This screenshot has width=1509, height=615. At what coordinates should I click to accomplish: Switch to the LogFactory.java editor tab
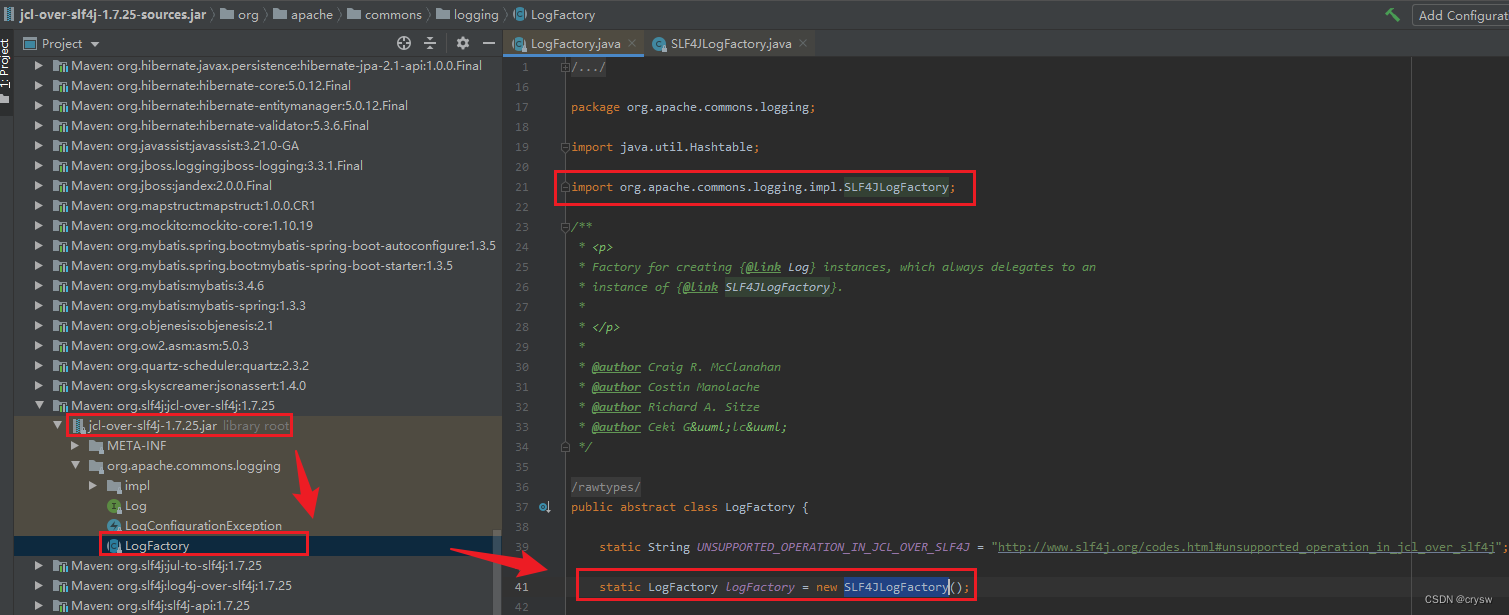pyautogui.click(x=575, y=44)
